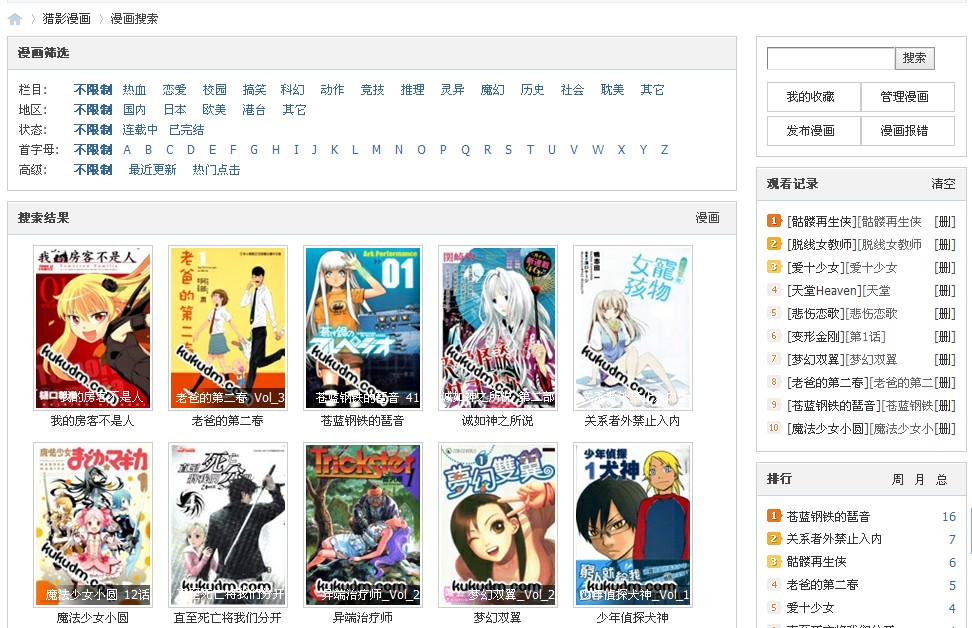972x628 pixels.
Task: Filter status by 连载中
Action: (x=140, y=130)
